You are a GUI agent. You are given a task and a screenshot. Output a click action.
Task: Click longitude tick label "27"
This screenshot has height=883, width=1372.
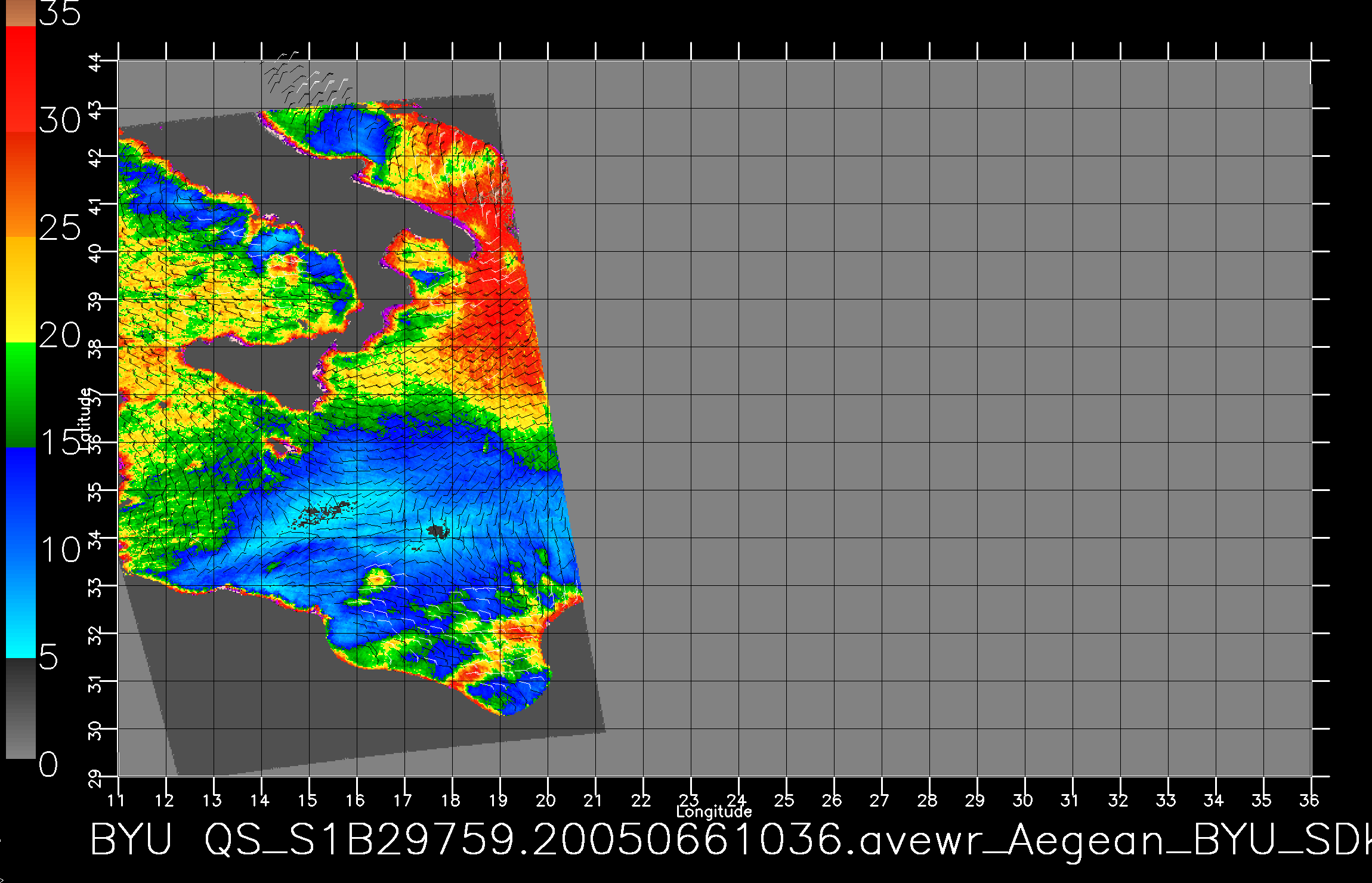click(879, 800)
